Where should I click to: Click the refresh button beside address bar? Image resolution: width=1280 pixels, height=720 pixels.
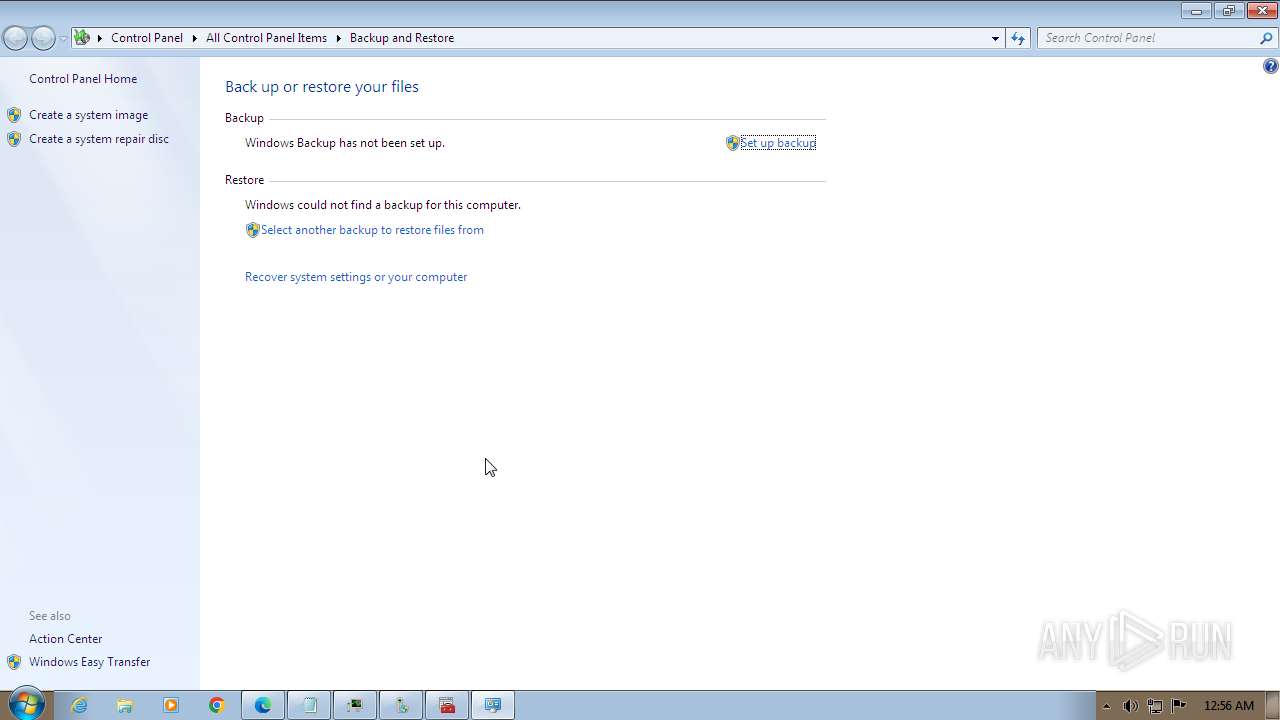pos(1018,38)
